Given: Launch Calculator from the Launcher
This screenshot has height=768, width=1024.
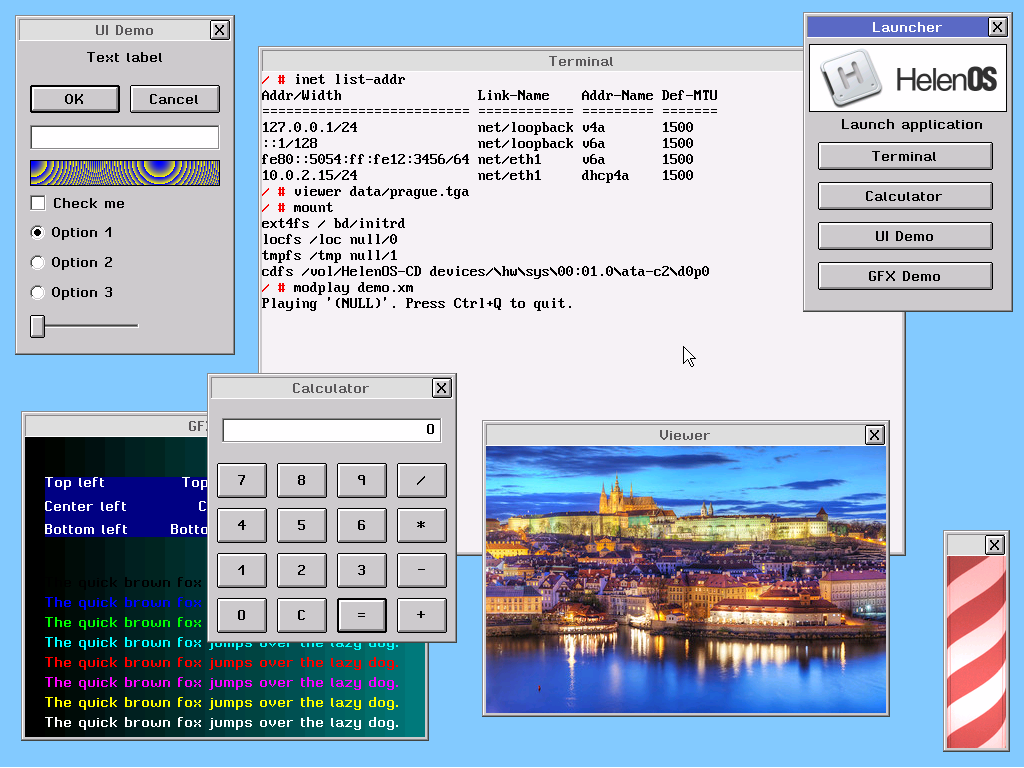Looking at the screenshot, I should click(904, 196).
